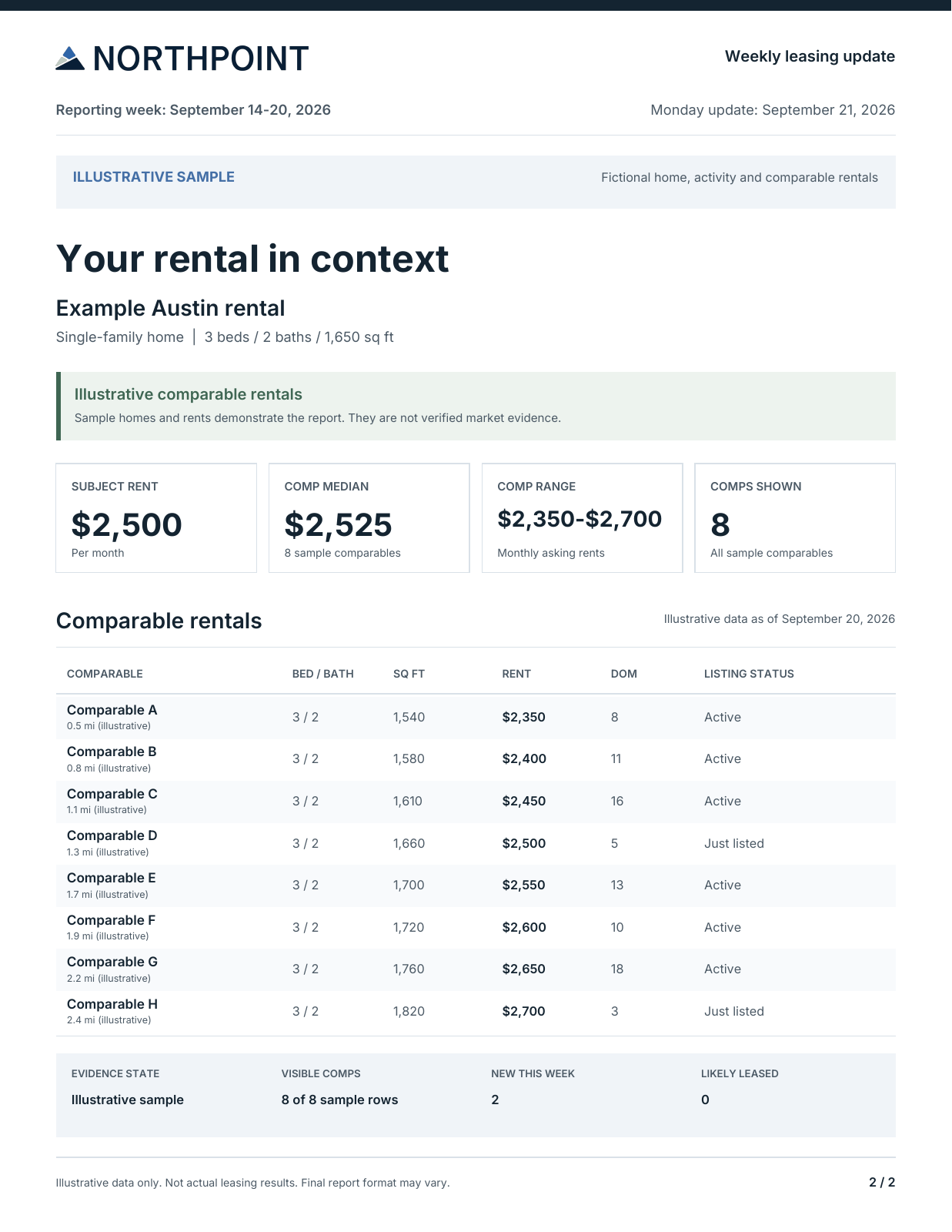Click the $2,600 rent cell
952x1232 pixels.
(524, 927)
